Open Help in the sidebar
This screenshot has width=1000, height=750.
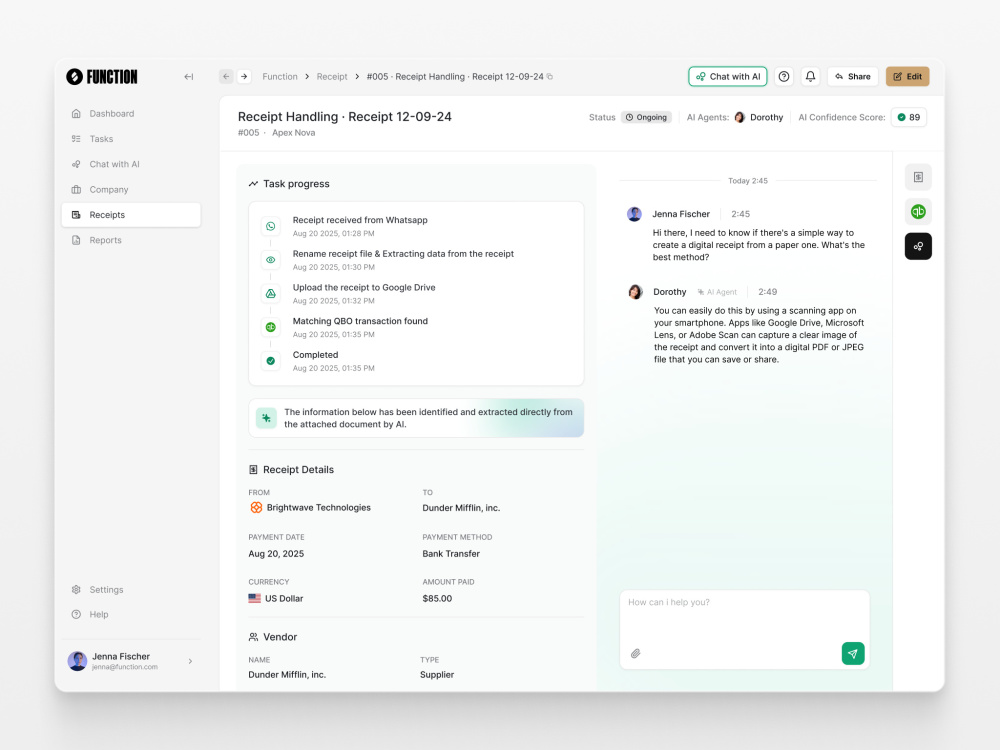click(131, 614)
